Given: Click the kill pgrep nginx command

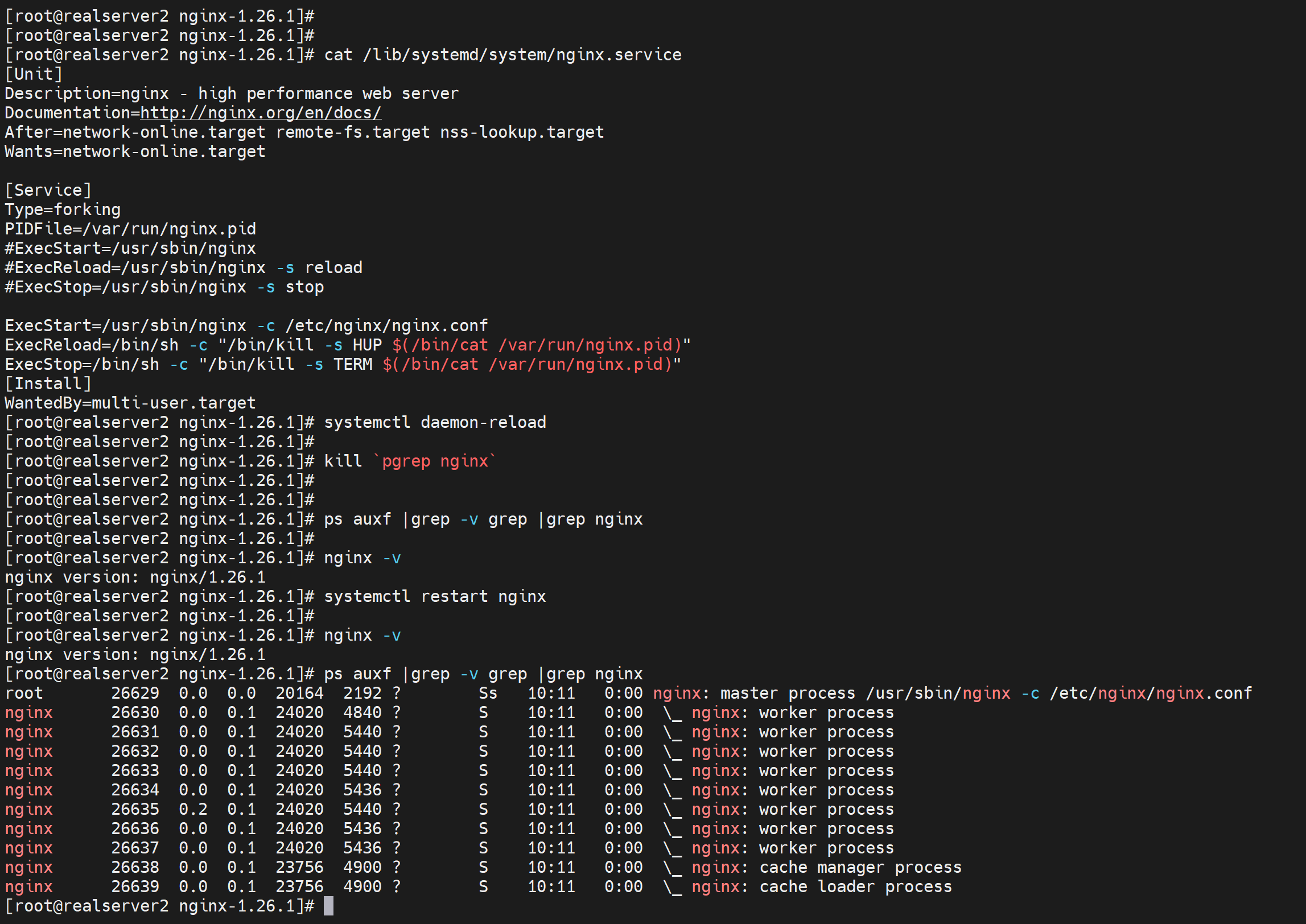Looking at the screenshot, I should coord(410,461).
